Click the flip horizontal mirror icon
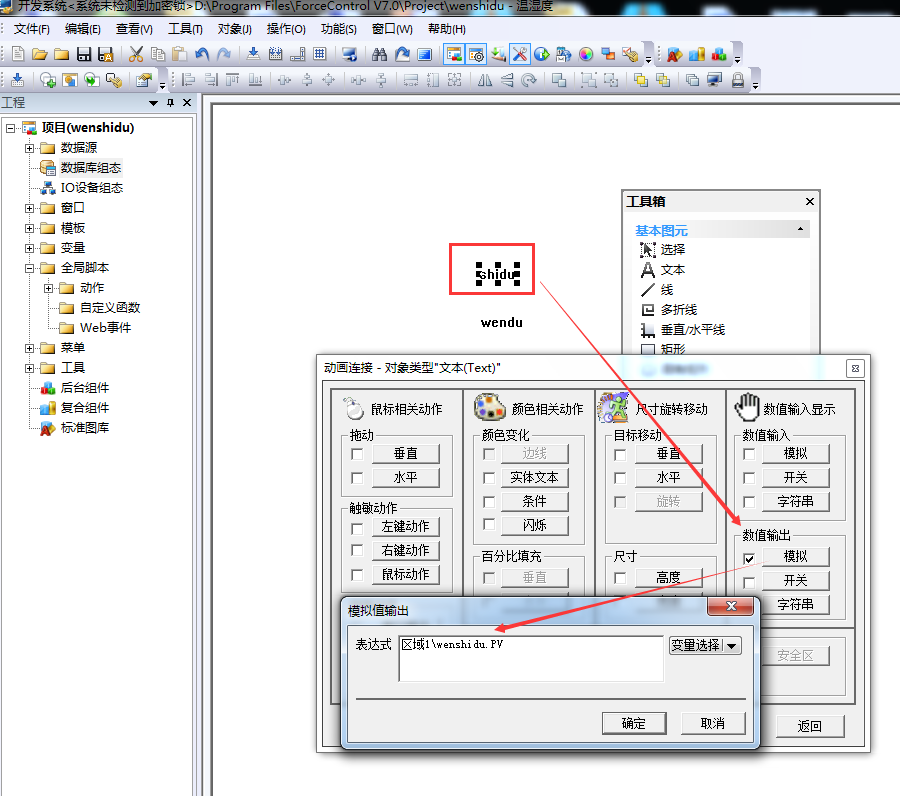Image resolution: width=900 pixels, height=796 pixels. (x=485, y=80)
